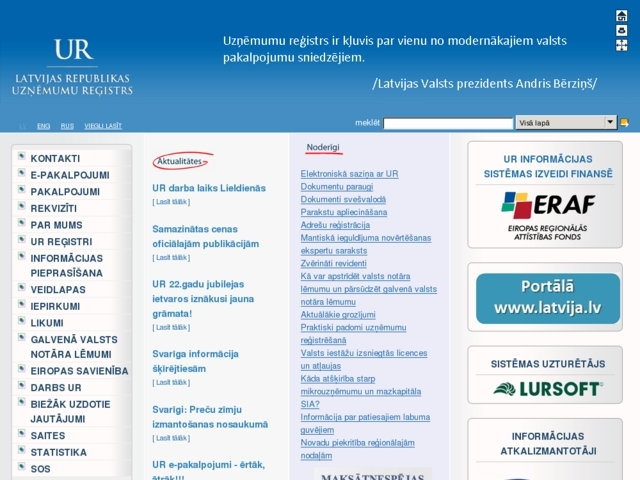Click Lasīt tālāk under jubilejas grāmata article

pyautogui.click(x=171, y=327)
